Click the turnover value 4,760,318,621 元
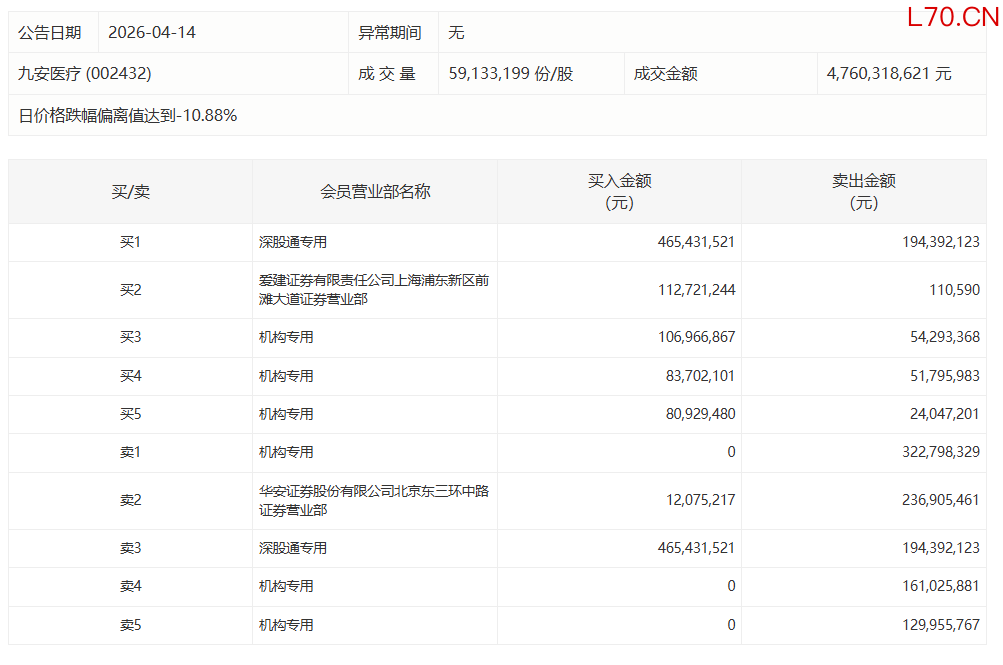 click(x=889, y=73)
